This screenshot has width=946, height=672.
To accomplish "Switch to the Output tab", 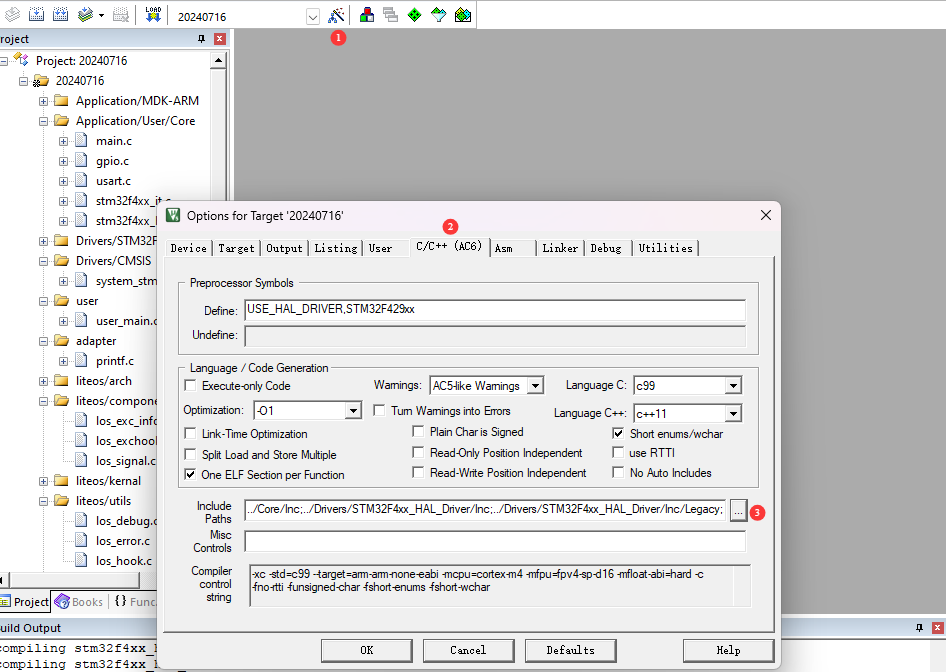I will [284, 248].
